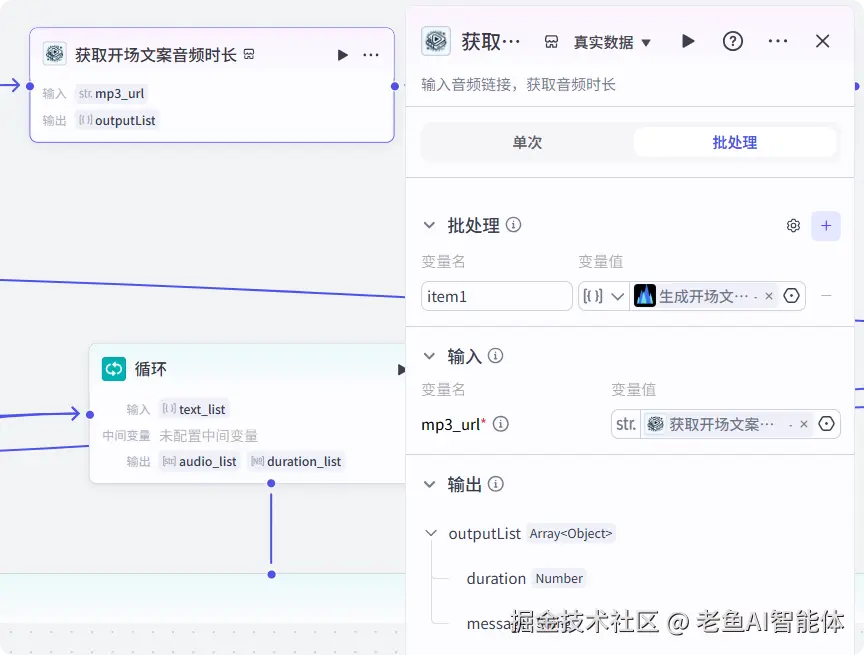This screenshot has height=655, width=864.
Task: Select duration_list output of loop node
Action: point(296,461)
